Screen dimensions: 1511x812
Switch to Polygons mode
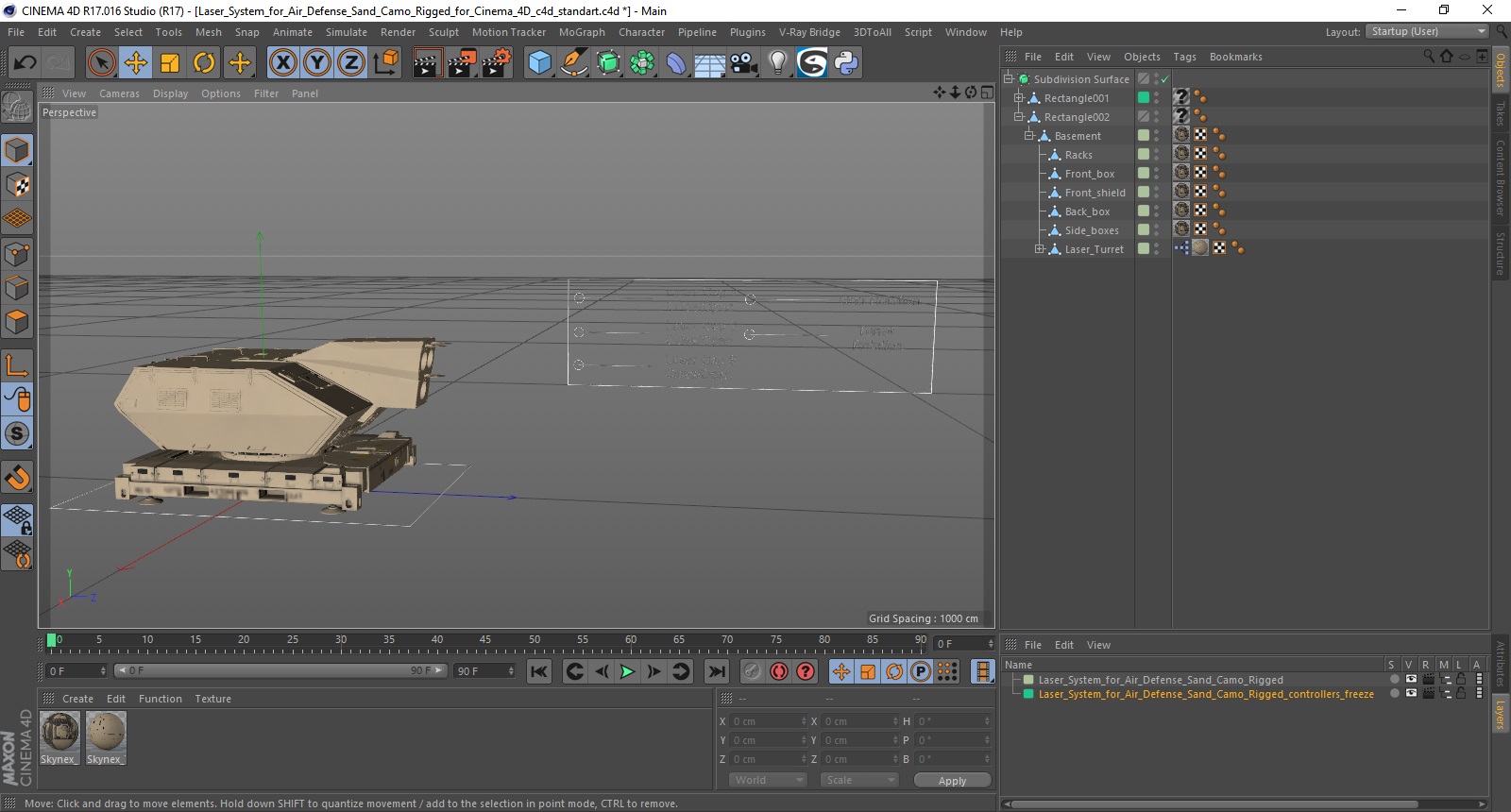tap(17, 323)
